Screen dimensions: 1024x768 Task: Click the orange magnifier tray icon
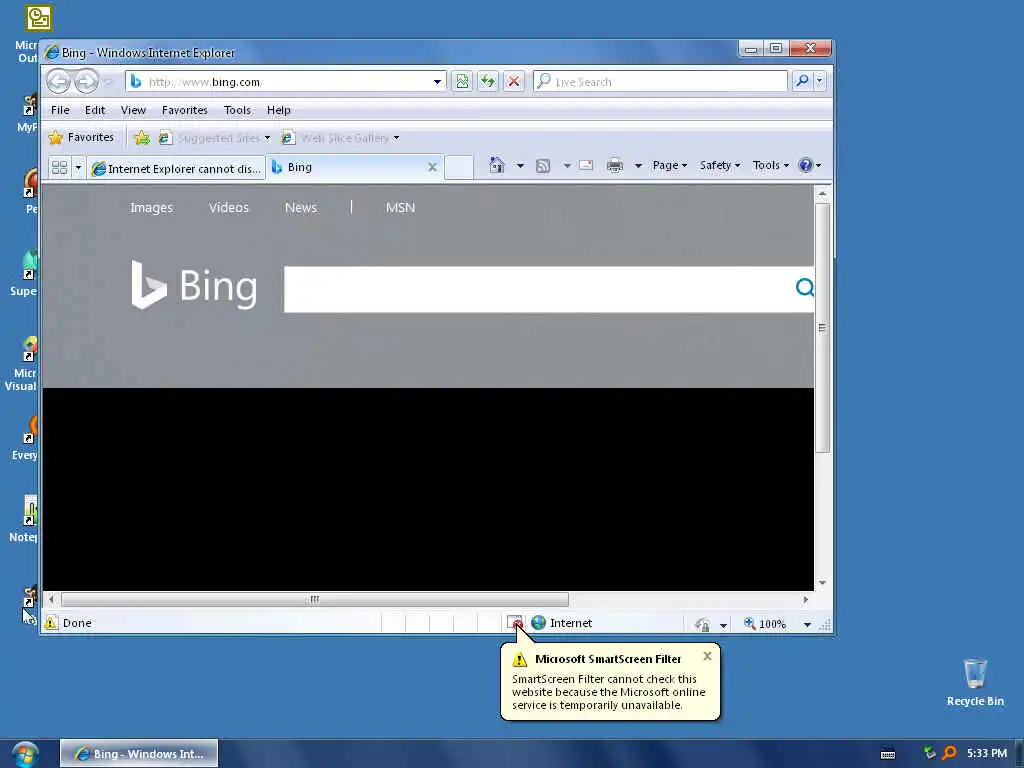pyautogui.click(x=950, y=753)
